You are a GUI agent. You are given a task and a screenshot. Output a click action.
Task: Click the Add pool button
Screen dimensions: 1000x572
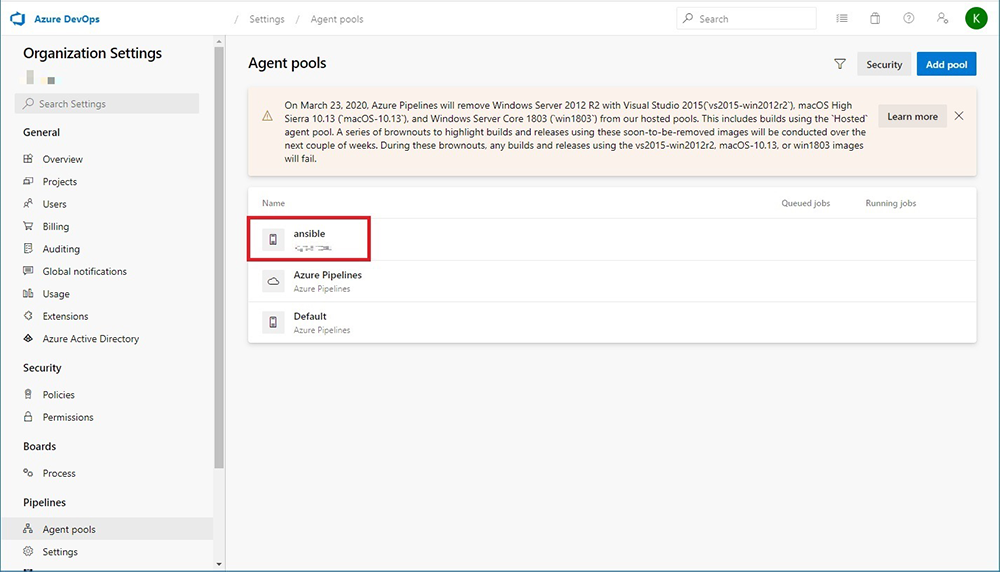[946, 64]
